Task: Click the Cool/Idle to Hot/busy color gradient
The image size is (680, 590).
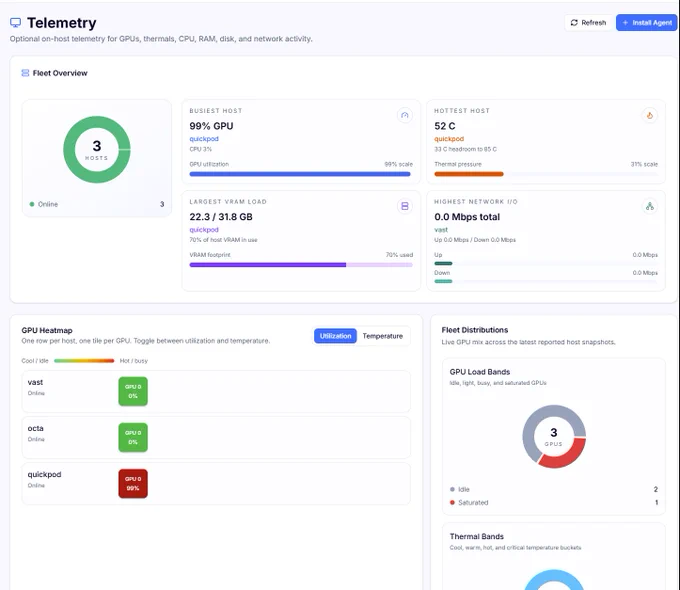Action: pos(84,361)
